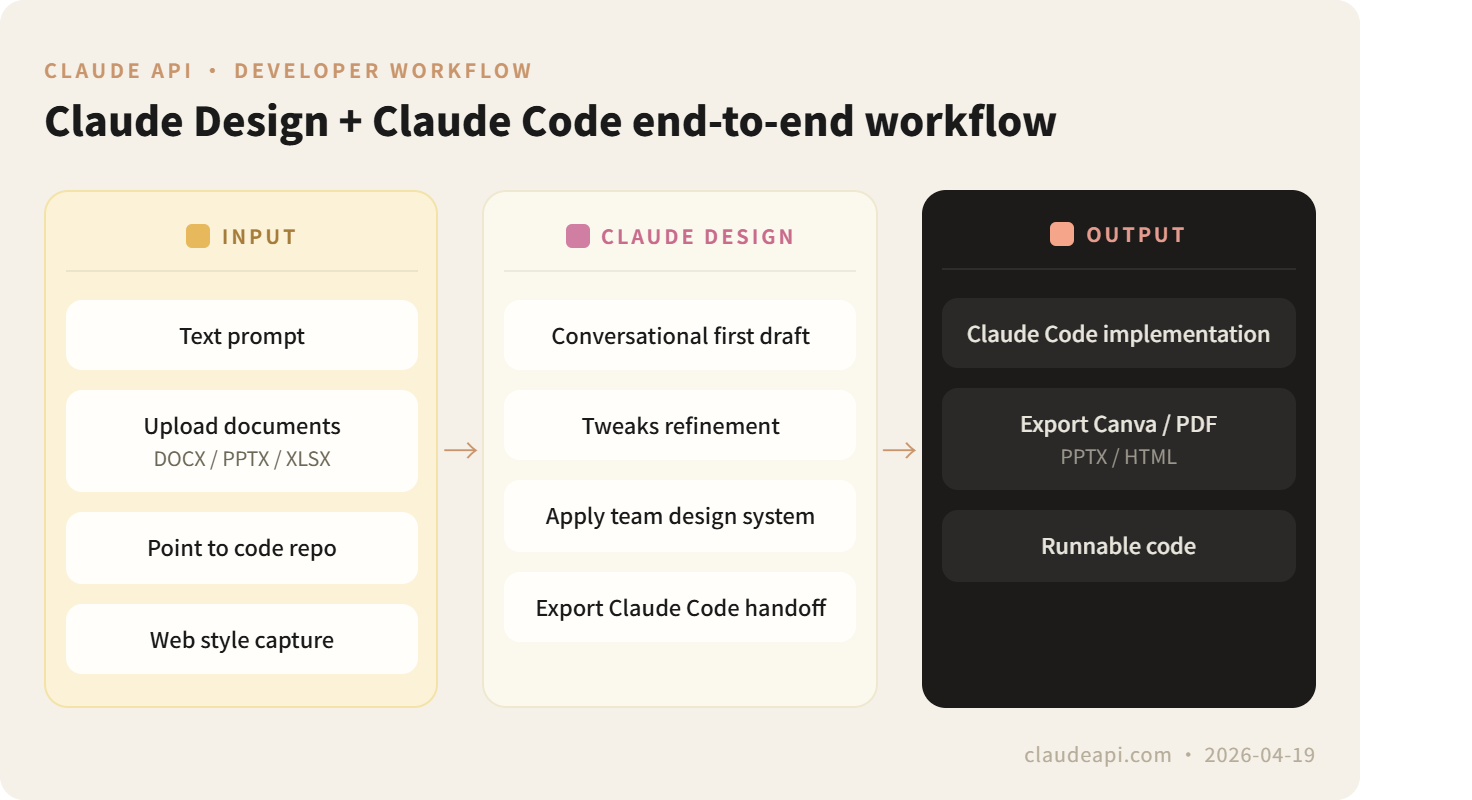Expand the Export Canva / PDF entry

point(1118,438)
